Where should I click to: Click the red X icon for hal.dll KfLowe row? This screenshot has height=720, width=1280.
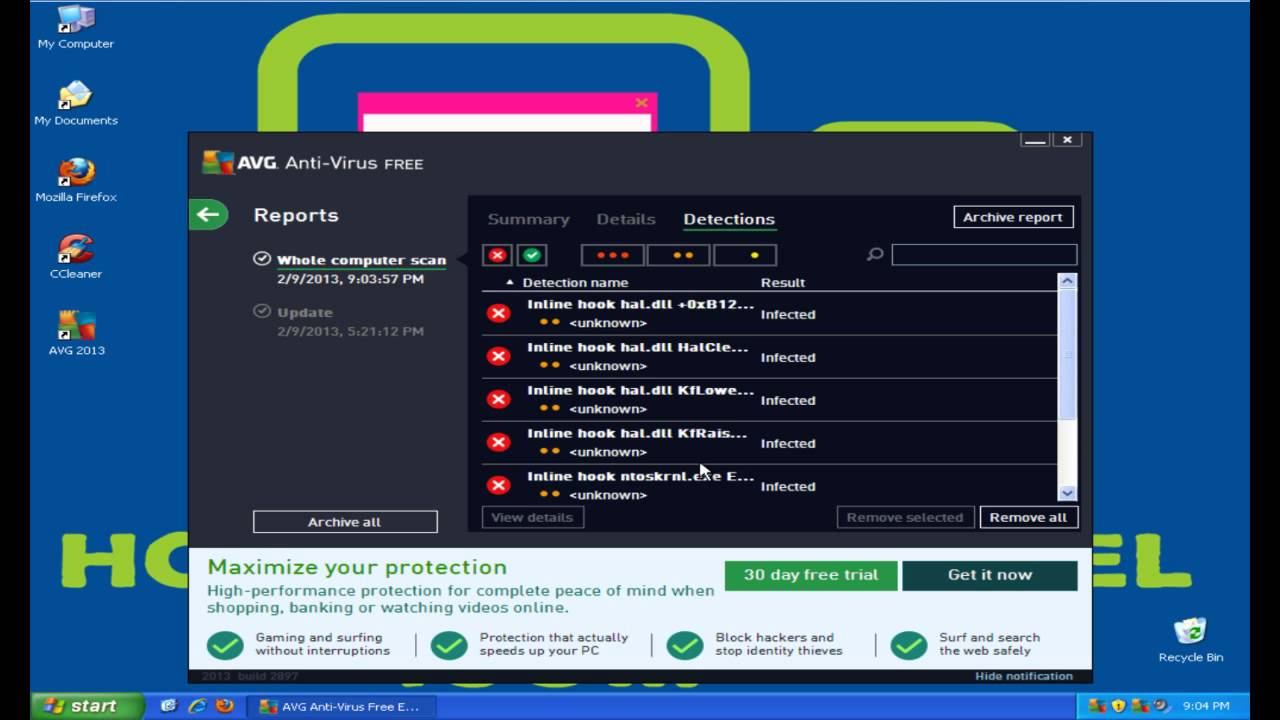coord(497,400)
